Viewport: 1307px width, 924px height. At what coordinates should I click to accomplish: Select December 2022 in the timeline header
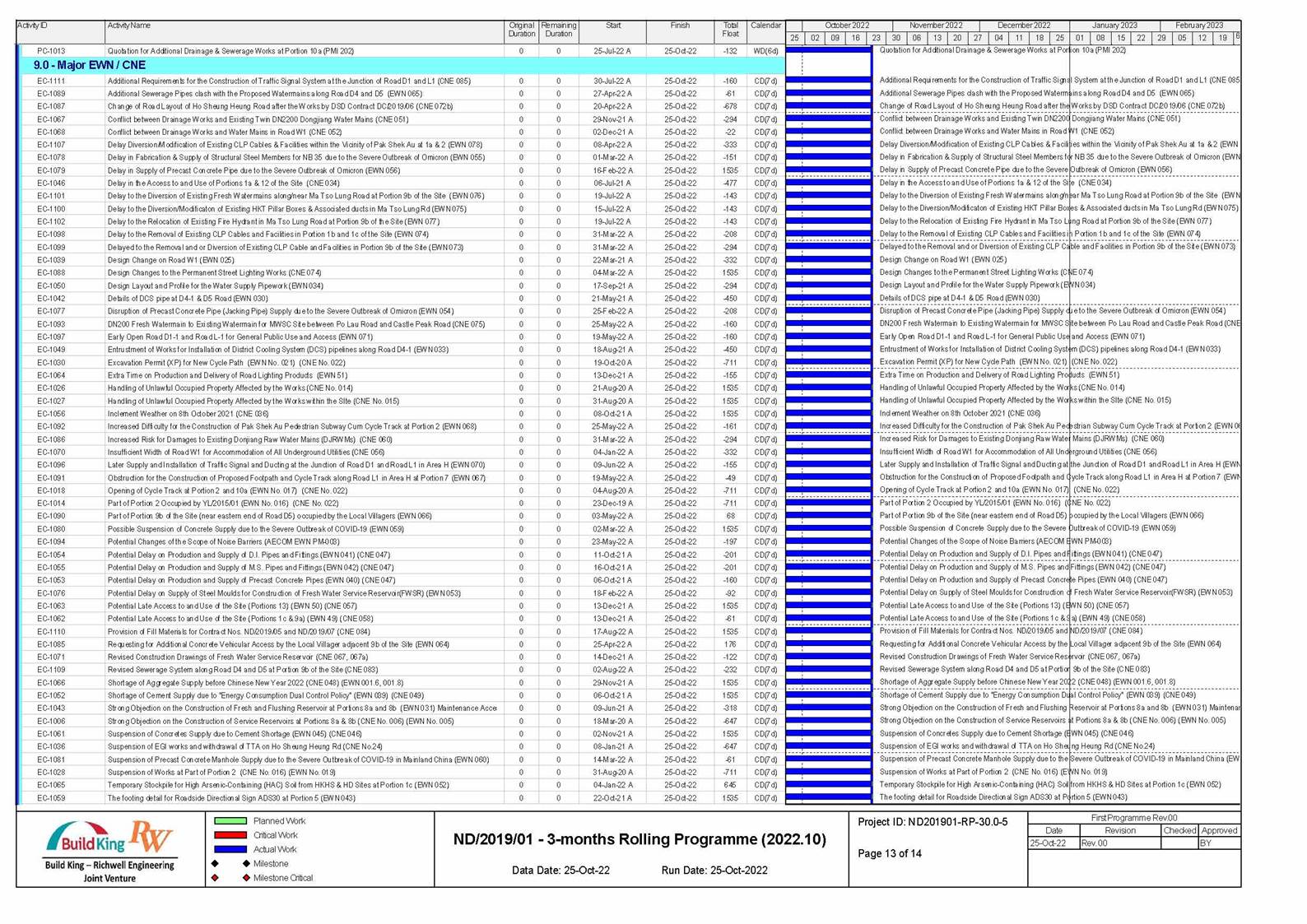pyautogui.click(x=1024, y=26)
